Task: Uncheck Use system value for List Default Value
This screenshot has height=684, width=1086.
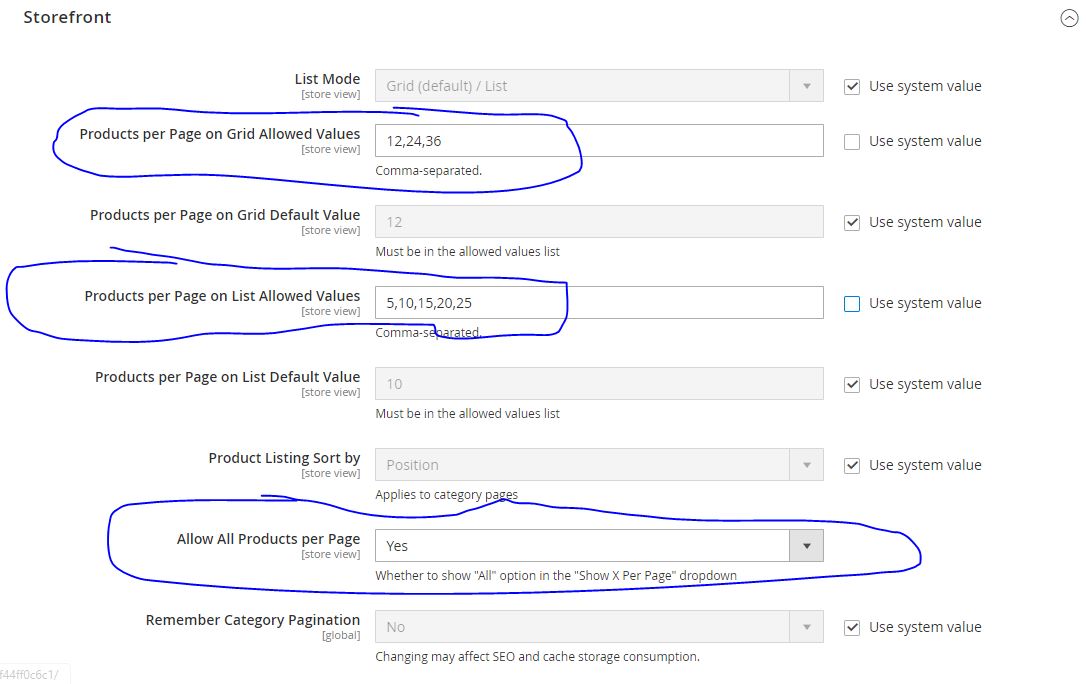Action: (851, 383)
